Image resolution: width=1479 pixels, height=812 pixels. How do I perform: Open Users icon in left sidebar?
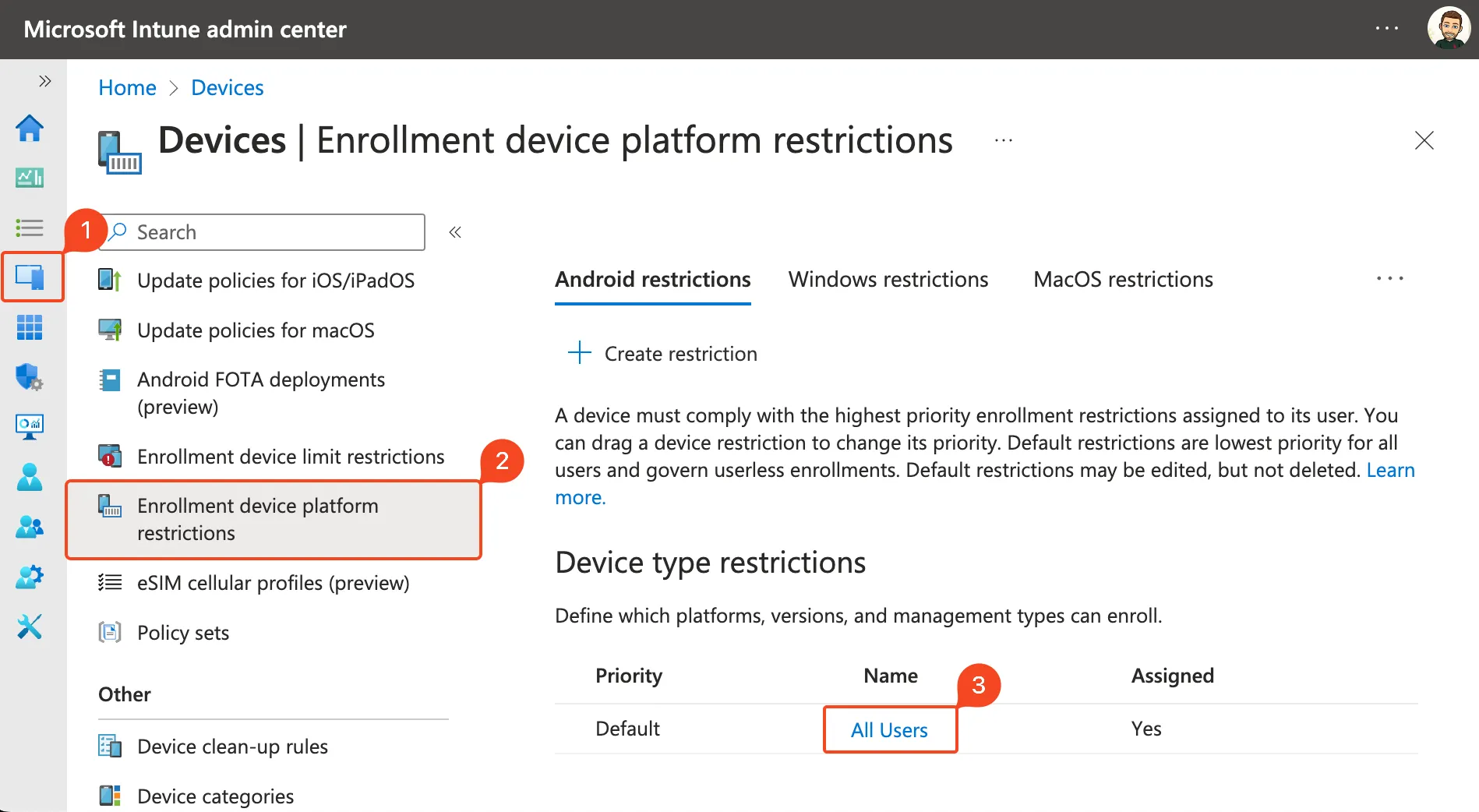click(30, 477)
